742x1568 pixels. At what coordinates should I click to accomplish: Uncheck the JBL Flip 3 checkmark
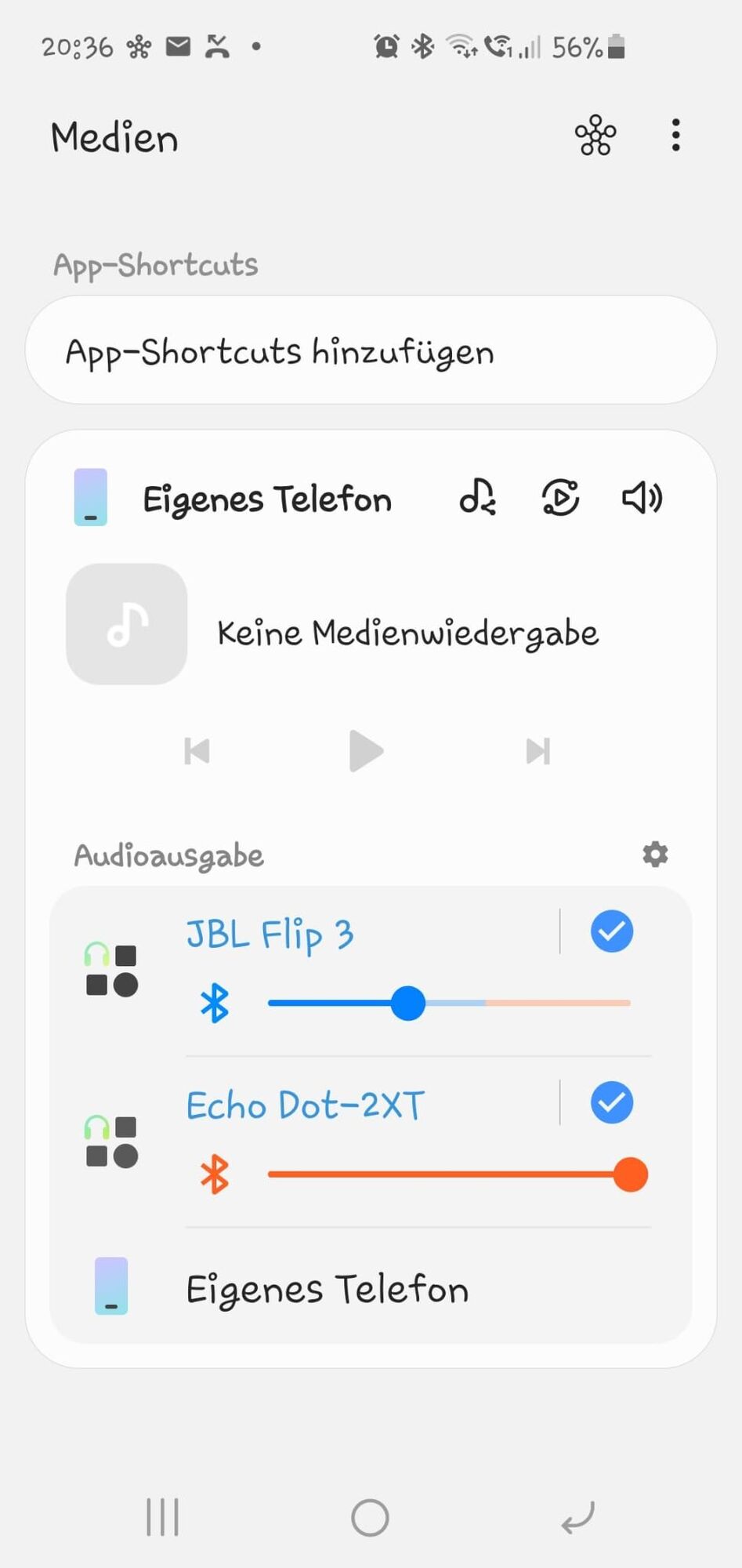pos(612,931)
